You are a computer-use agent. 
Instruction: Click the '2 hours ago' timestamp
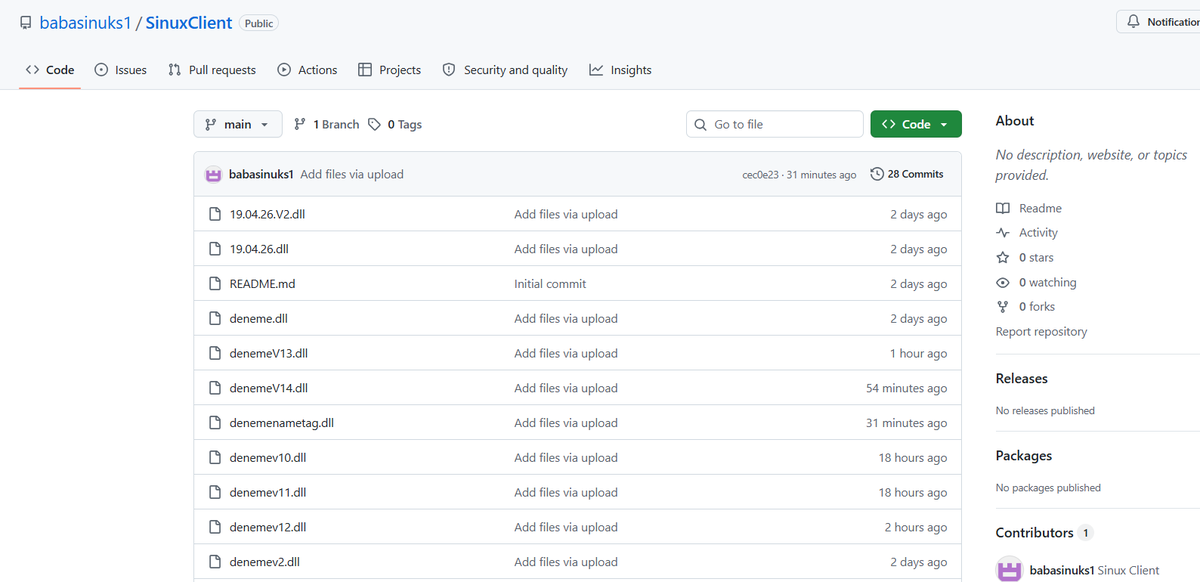915,527
